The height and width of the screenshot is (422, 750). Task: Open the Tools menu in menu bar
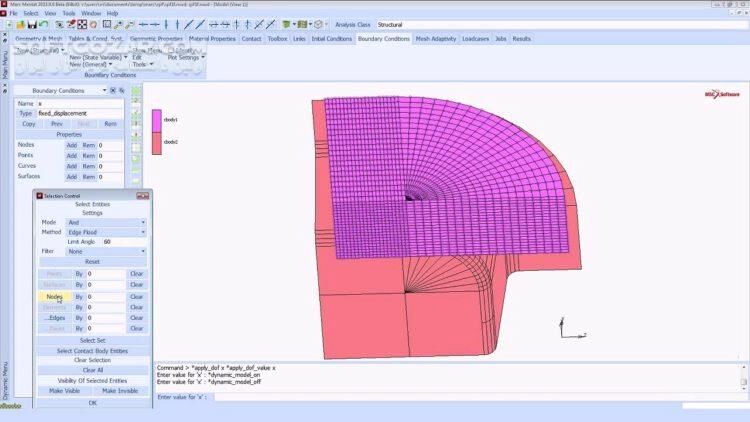(x=69, y=13)
